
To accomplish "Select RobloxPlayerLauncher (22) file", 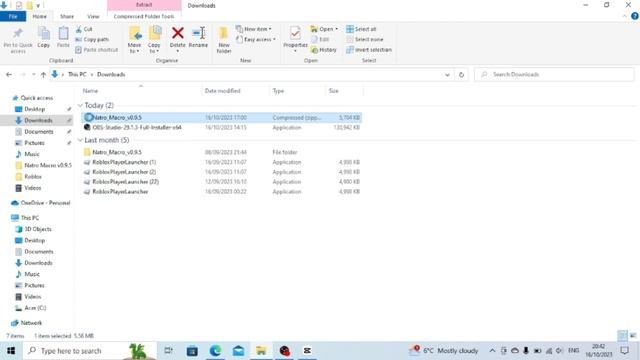I will [222, 182].
